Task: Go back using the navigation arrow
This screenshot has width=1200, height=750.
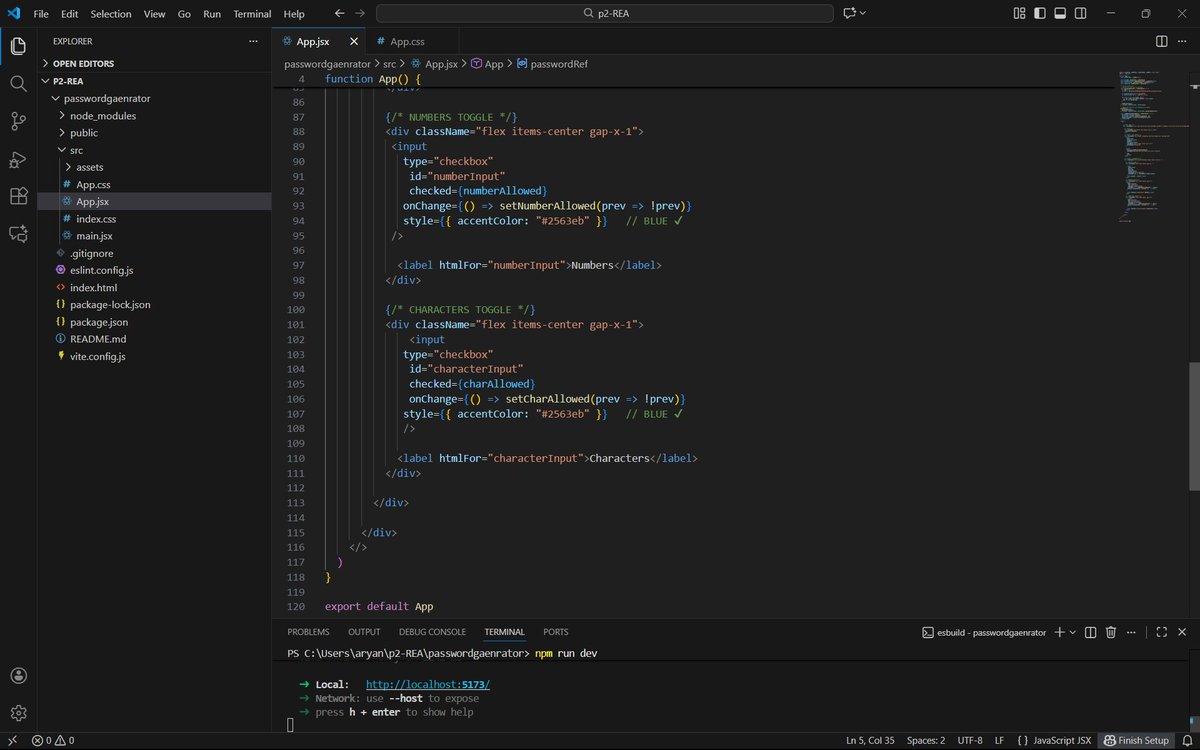Action: click(339, 13)
